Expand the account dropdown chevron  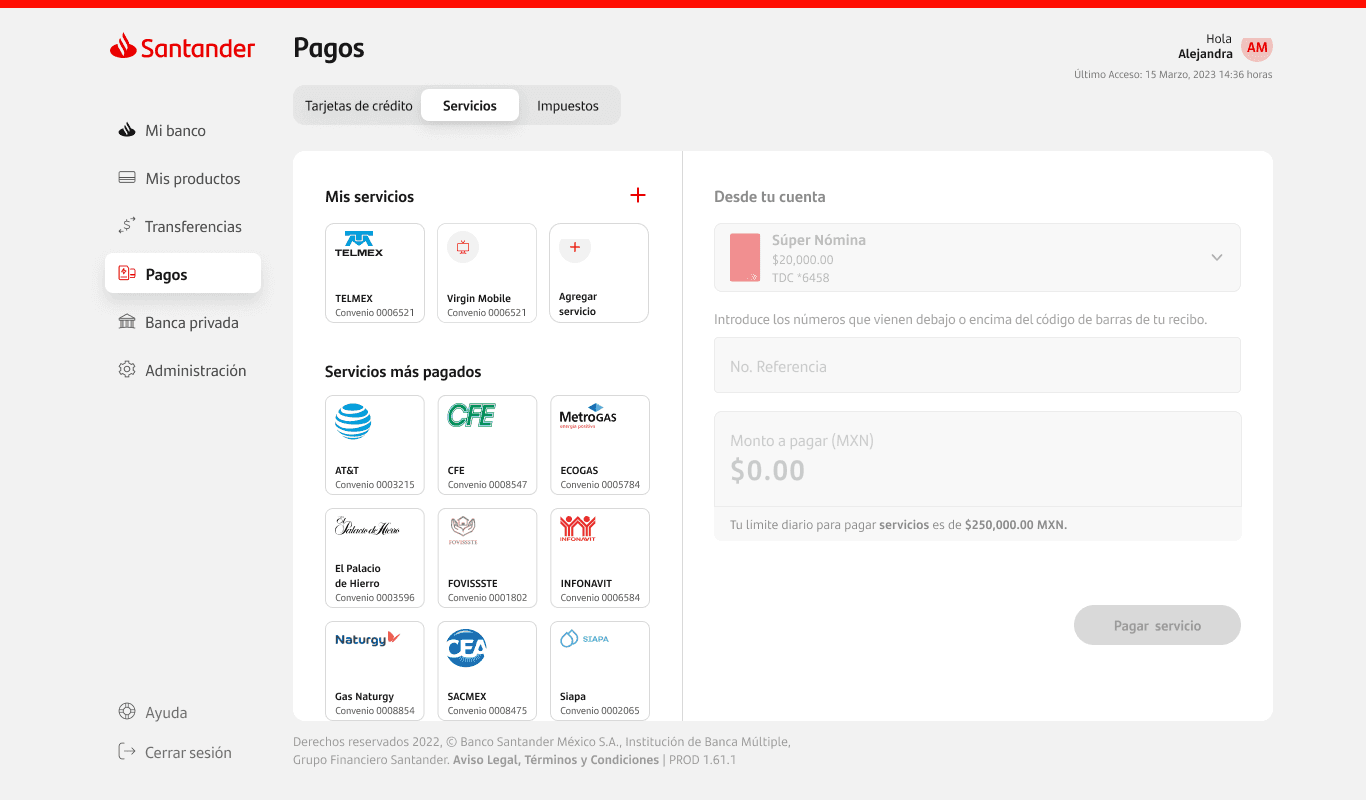coord(1217,257)
